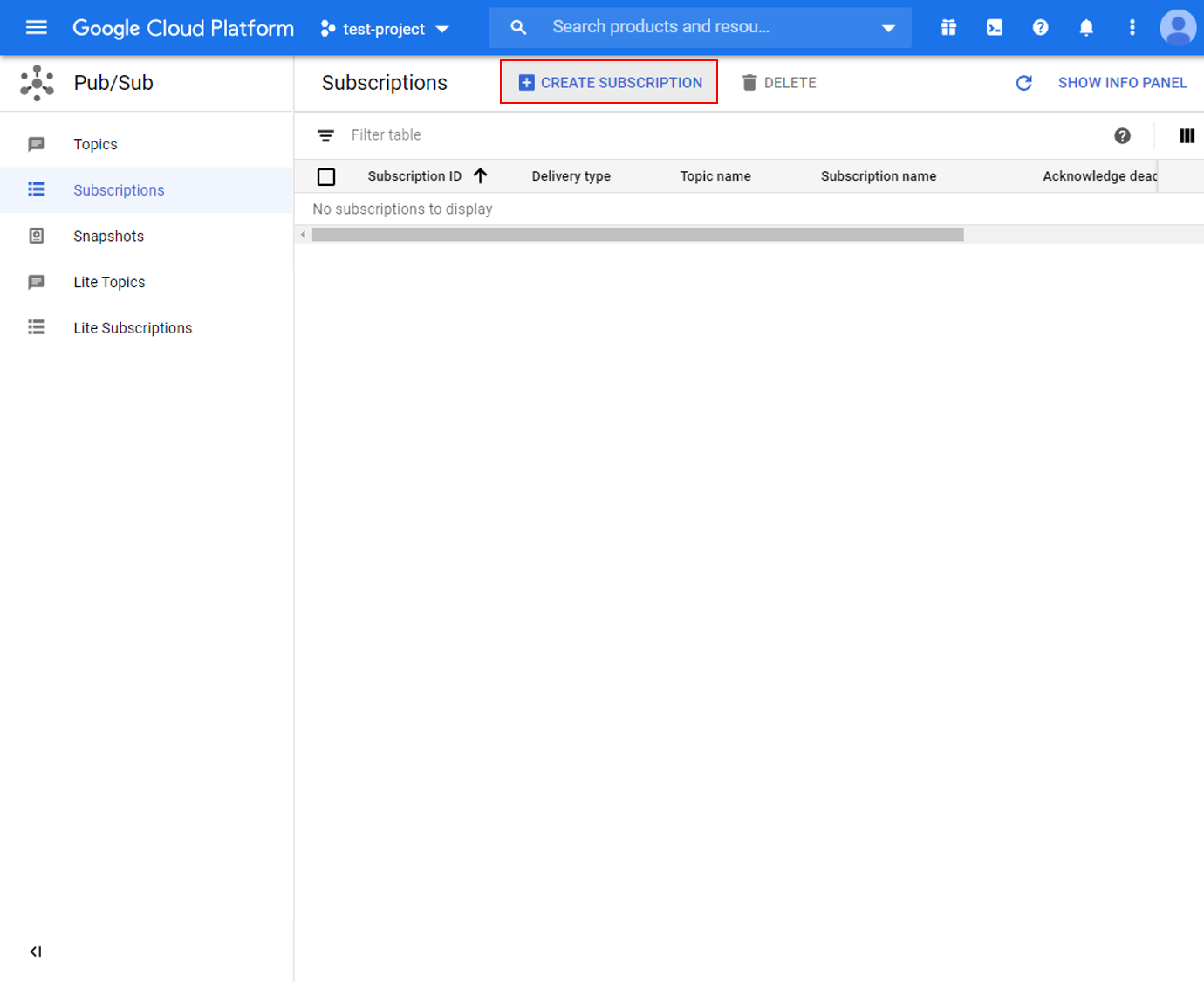
Task: Click the Pub/Sub product logo icon
Action: 37,83
